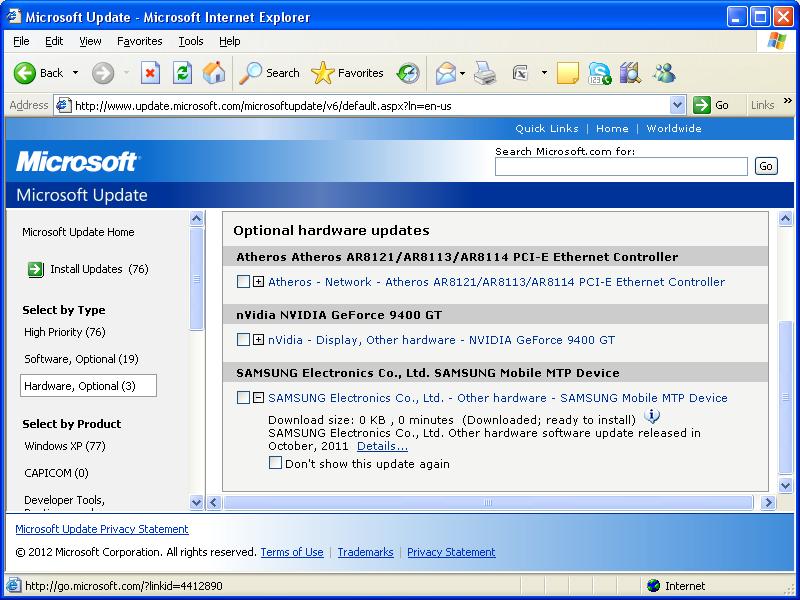Open the Tools menu
The height and width of the screenshot is (600, 800).
tap(191, 41)
